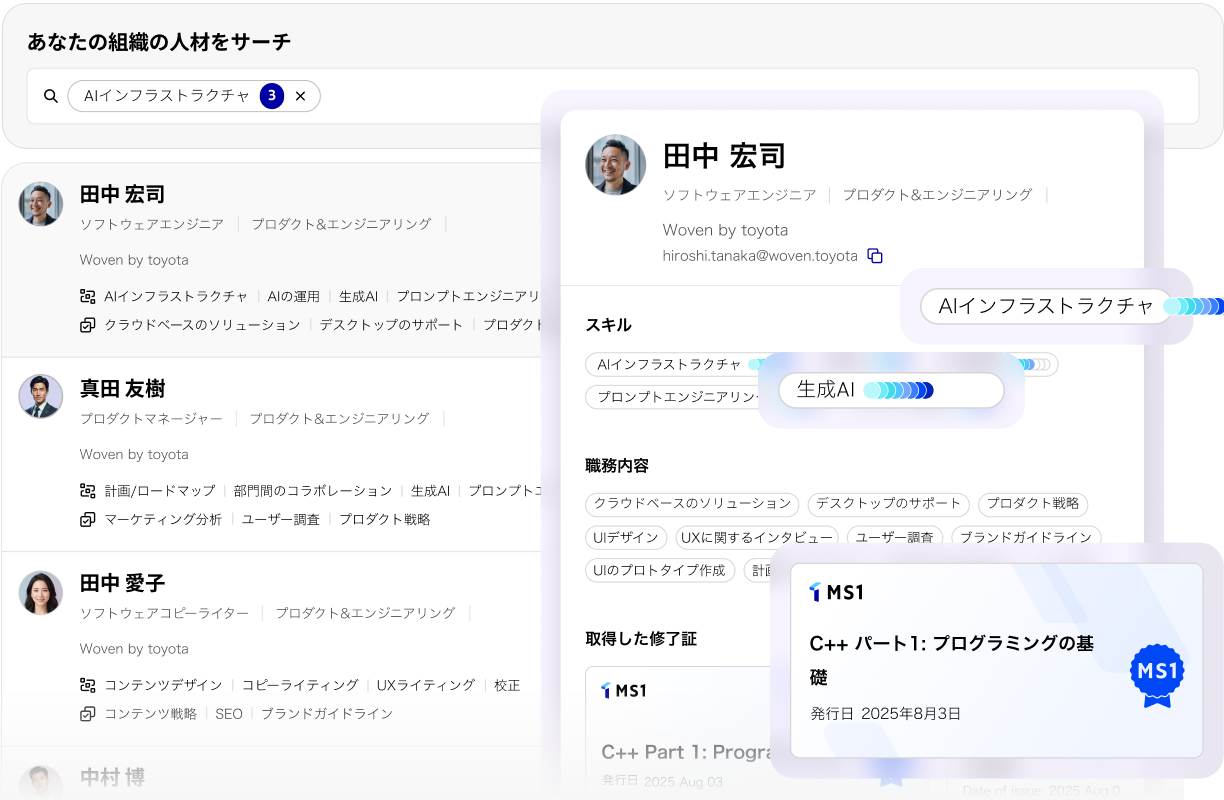Image resolution: width=1224 pixels, height=800 pixels.
Task: Click the large profile photo in the detail panel
Action: coord(616,165)
